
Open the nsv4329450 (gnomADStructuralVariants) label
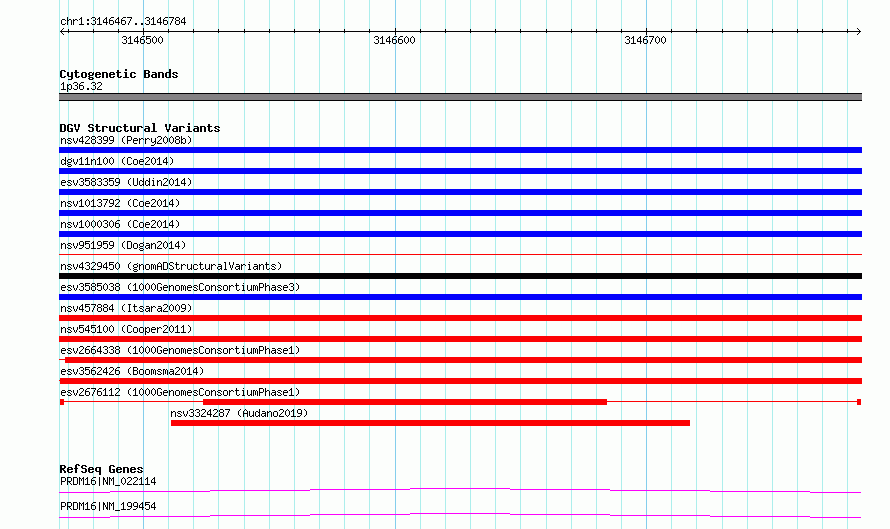171,266
